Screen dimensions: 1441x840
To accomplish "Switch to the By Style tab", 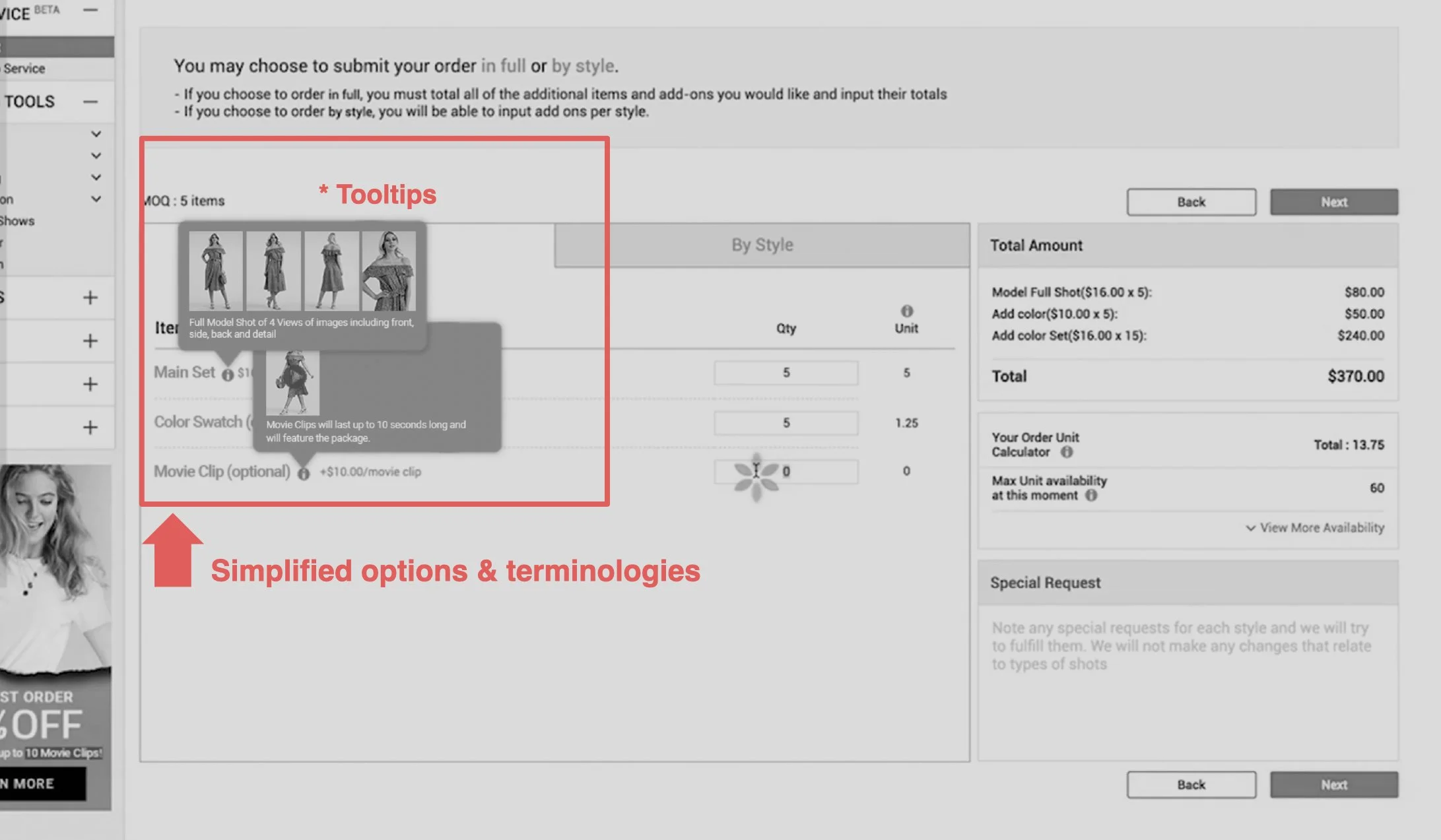I will pos(762,245).
